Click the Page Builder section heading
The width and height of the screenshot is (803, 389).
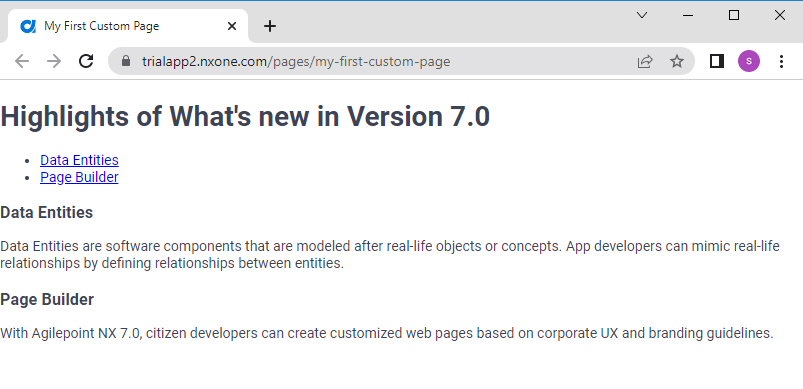47,299
